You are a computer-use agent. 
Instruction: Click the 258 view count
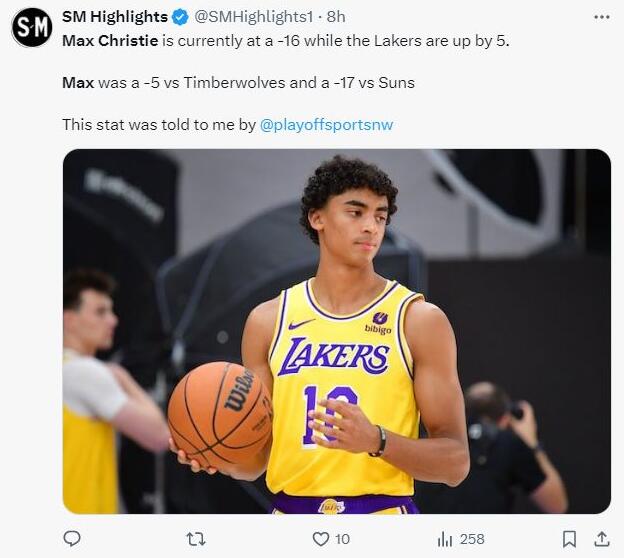[x=472, y=539]
